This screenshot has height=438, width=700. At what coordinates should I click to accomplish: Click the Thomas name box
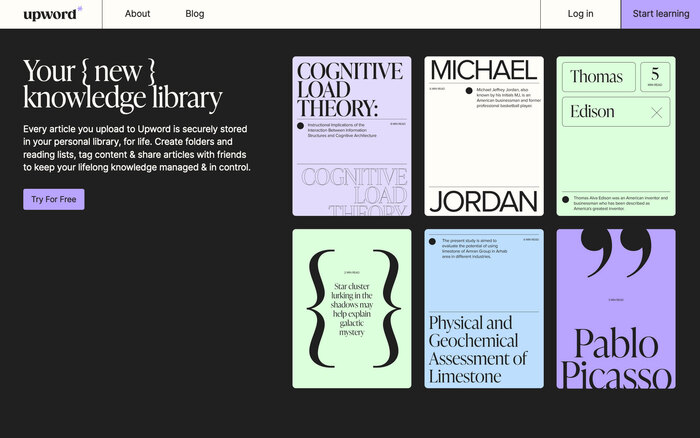pos(599,77)
